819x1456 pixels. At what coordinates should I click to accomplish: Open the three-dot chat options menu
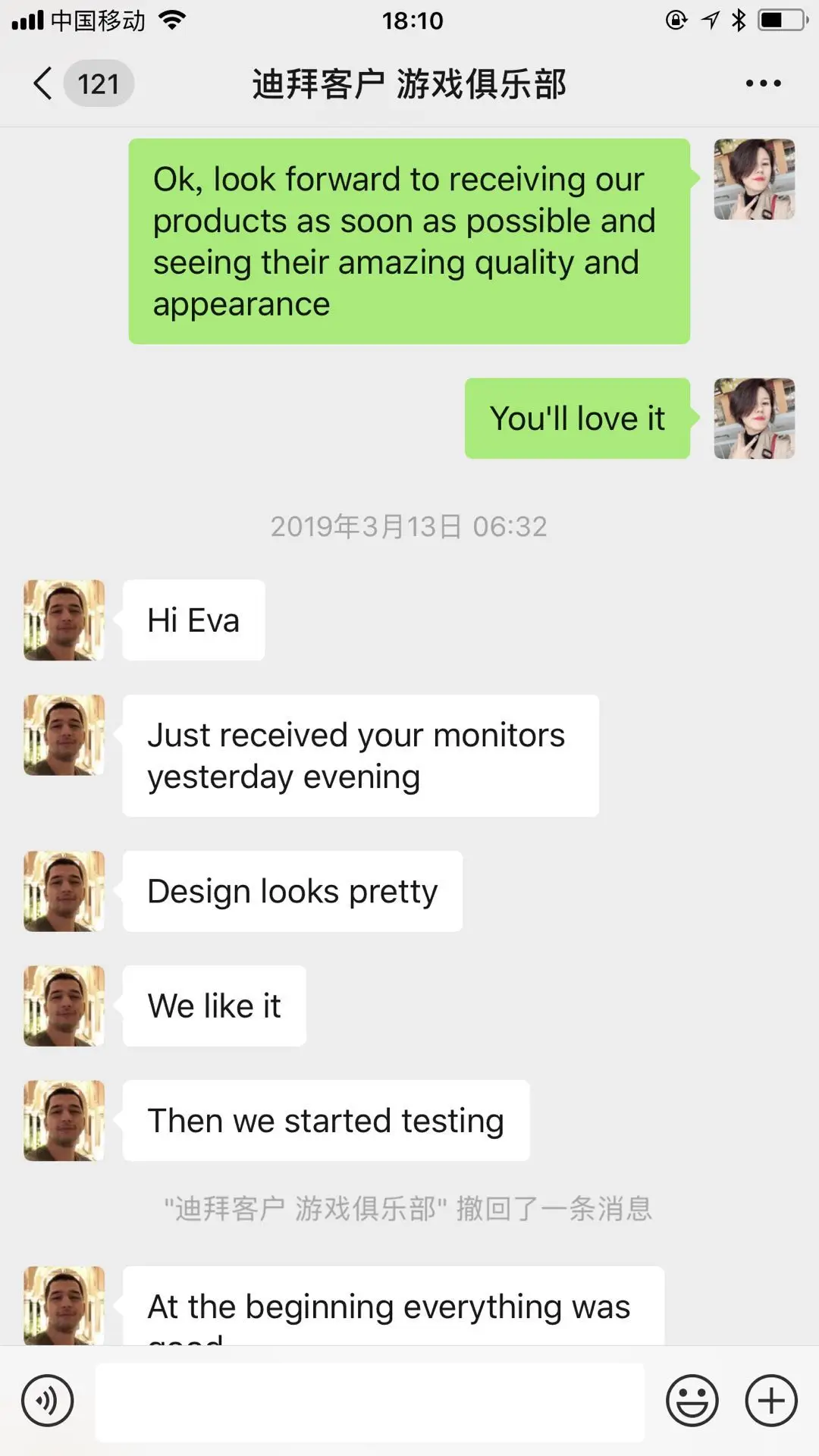763,83
